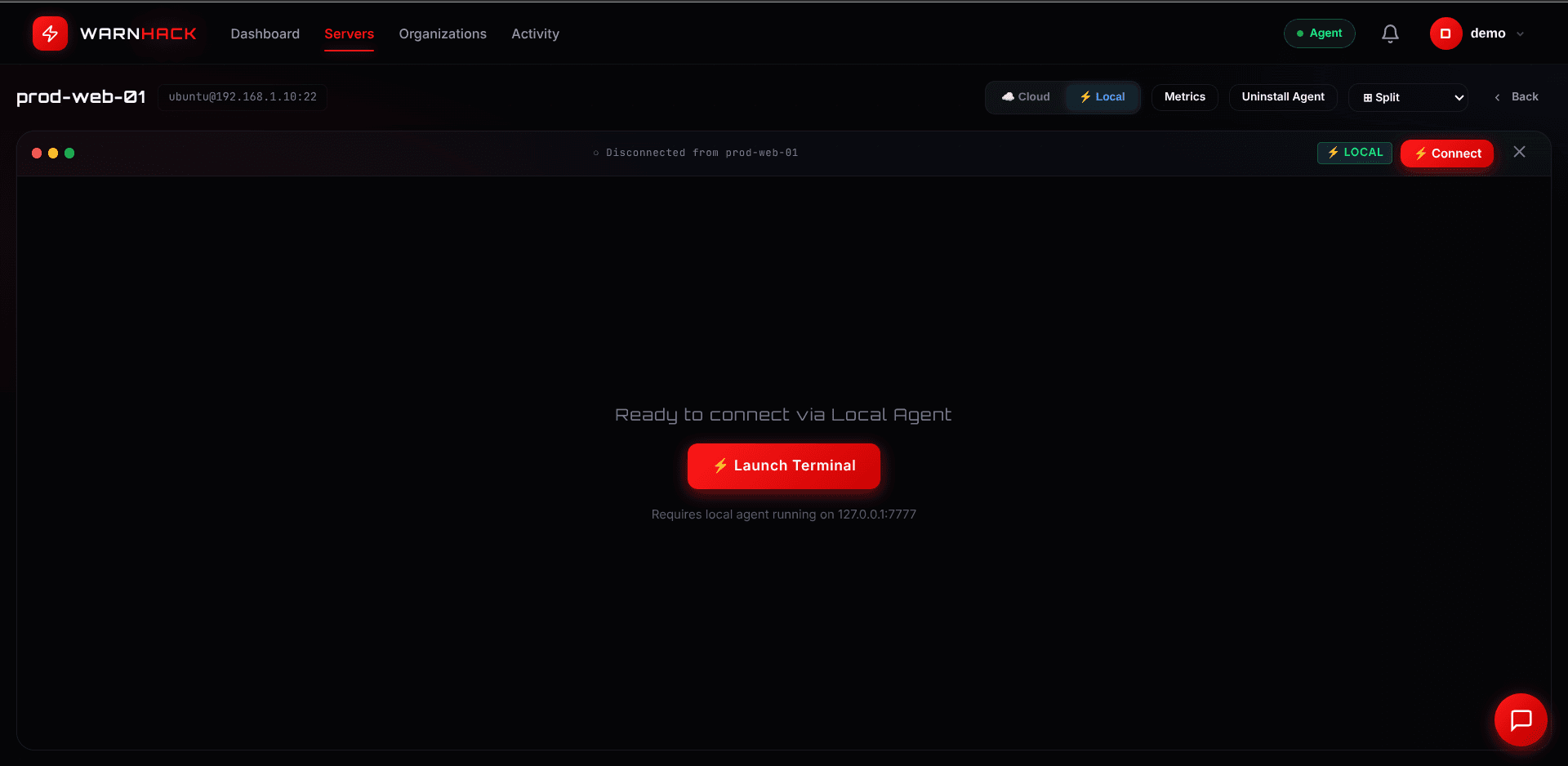Click the grid icon beside Split
The height and width of the screenshot is (766, 1568).
click(x=1369, y=97)
